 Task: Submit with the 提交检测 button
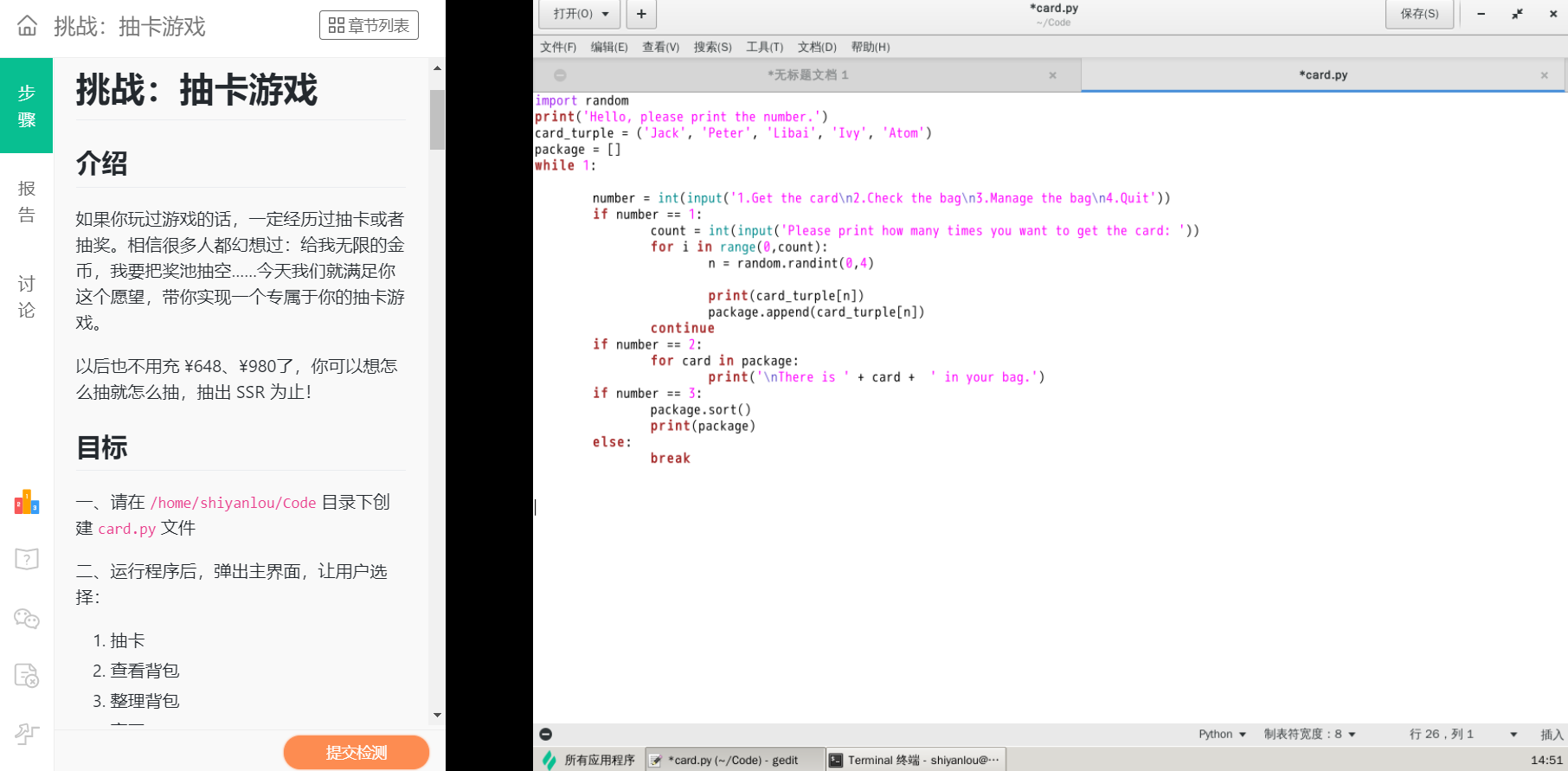[357, 752]
